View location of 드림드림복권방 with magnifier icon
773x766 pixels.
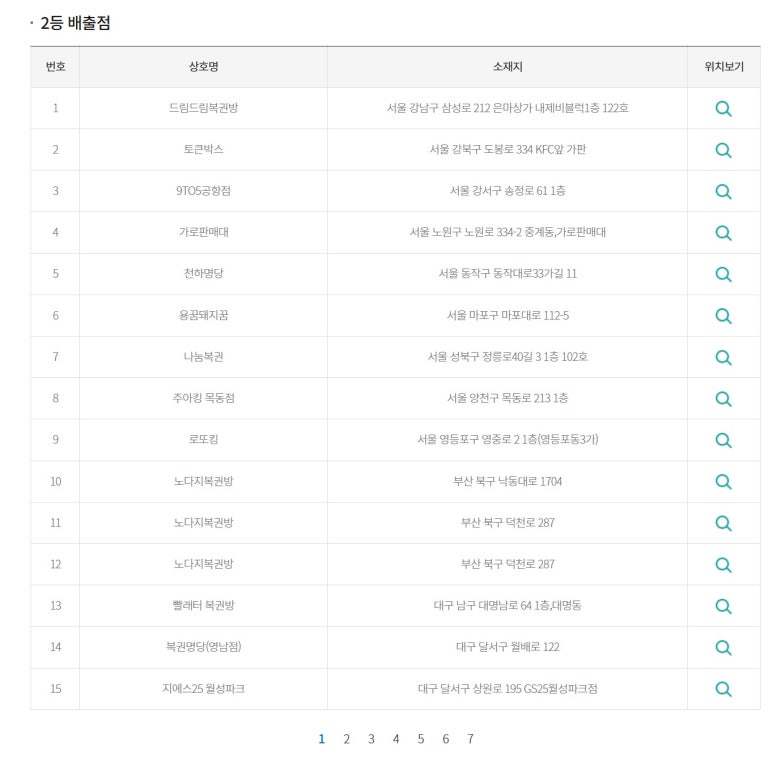pyautogui.click(x=723, y=108)
